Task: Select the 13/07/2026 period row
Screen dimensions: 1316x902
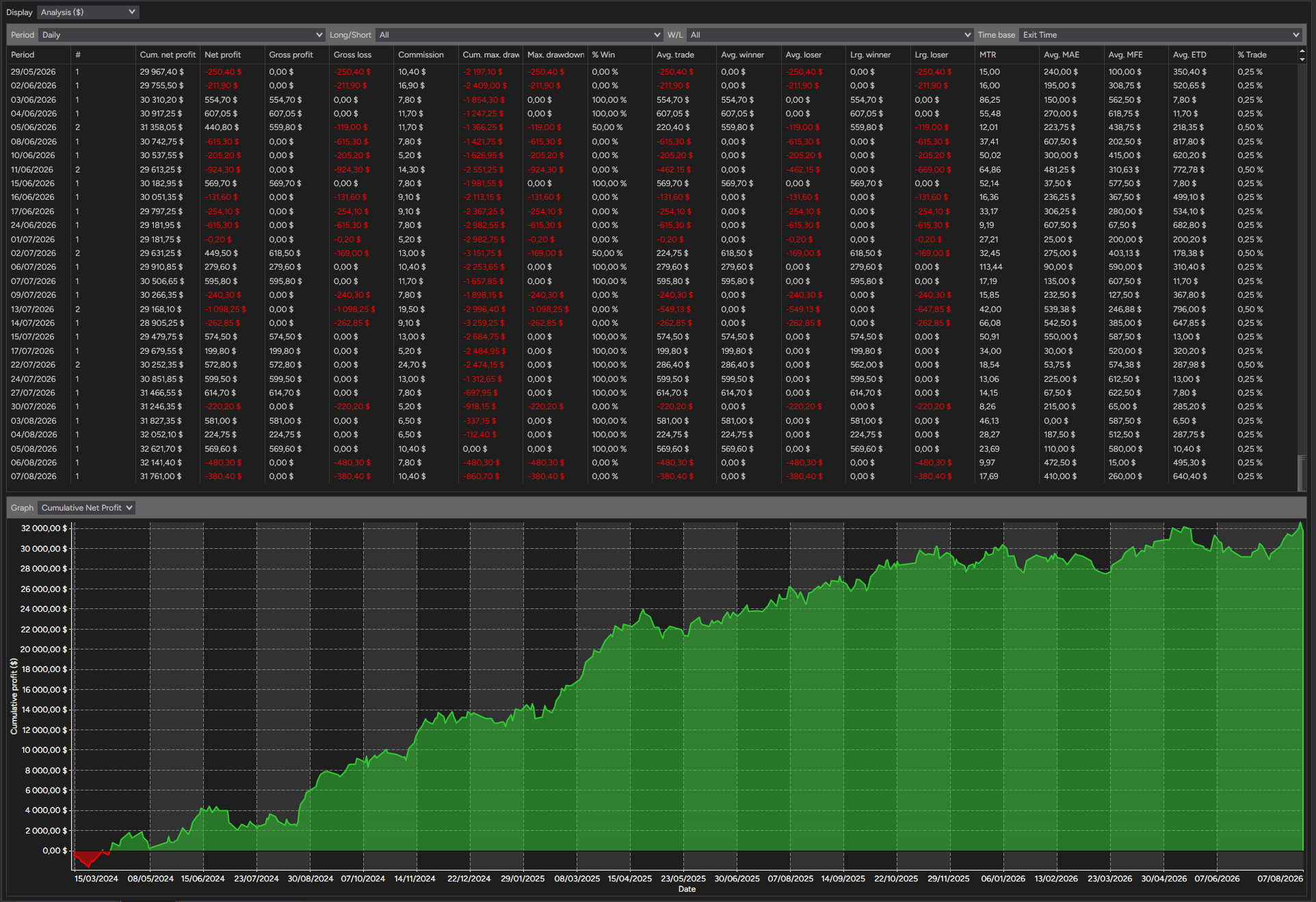Action: (653, 309)
